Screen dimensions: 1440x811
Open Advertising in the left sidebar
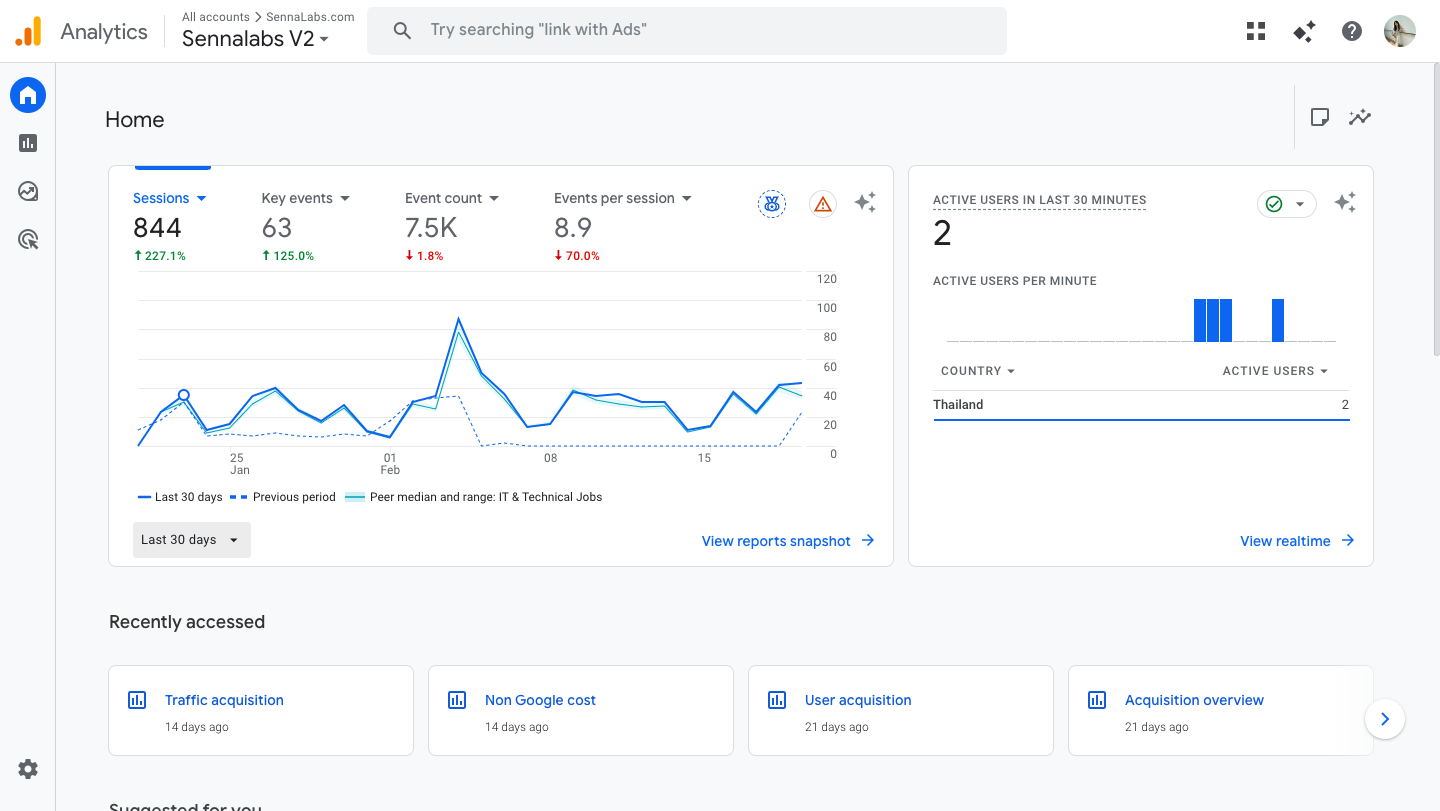click(x=28, y=239)
